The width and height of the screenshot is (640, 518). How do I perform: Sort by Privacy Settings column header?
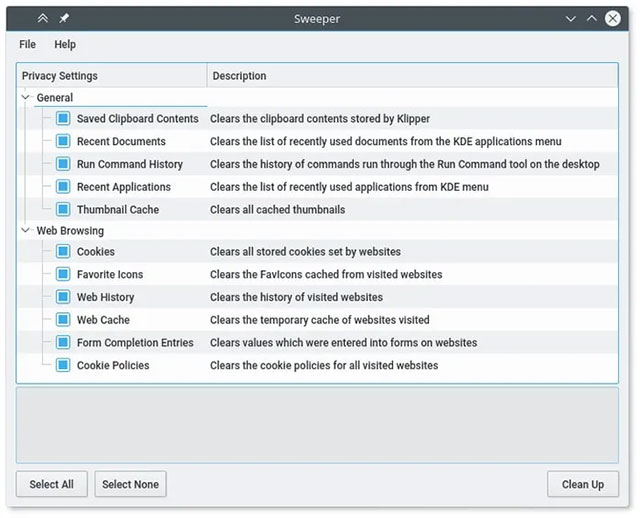[112, 76]
